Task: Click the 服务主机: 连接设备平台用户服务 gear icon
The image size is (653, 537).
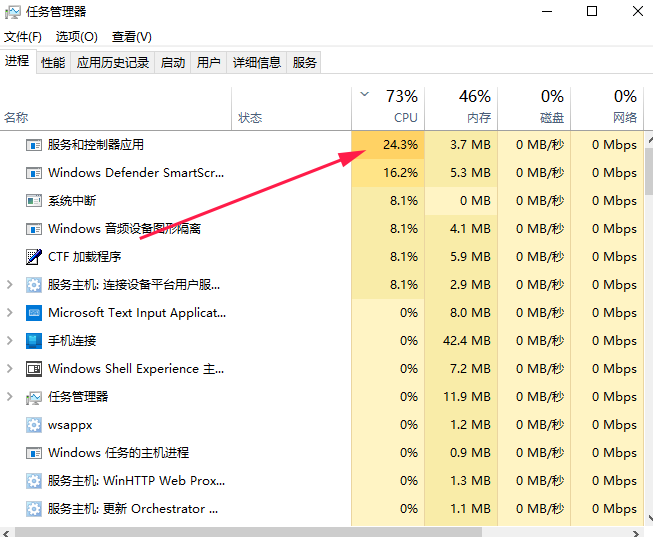Action: click(x=34, y=285)
